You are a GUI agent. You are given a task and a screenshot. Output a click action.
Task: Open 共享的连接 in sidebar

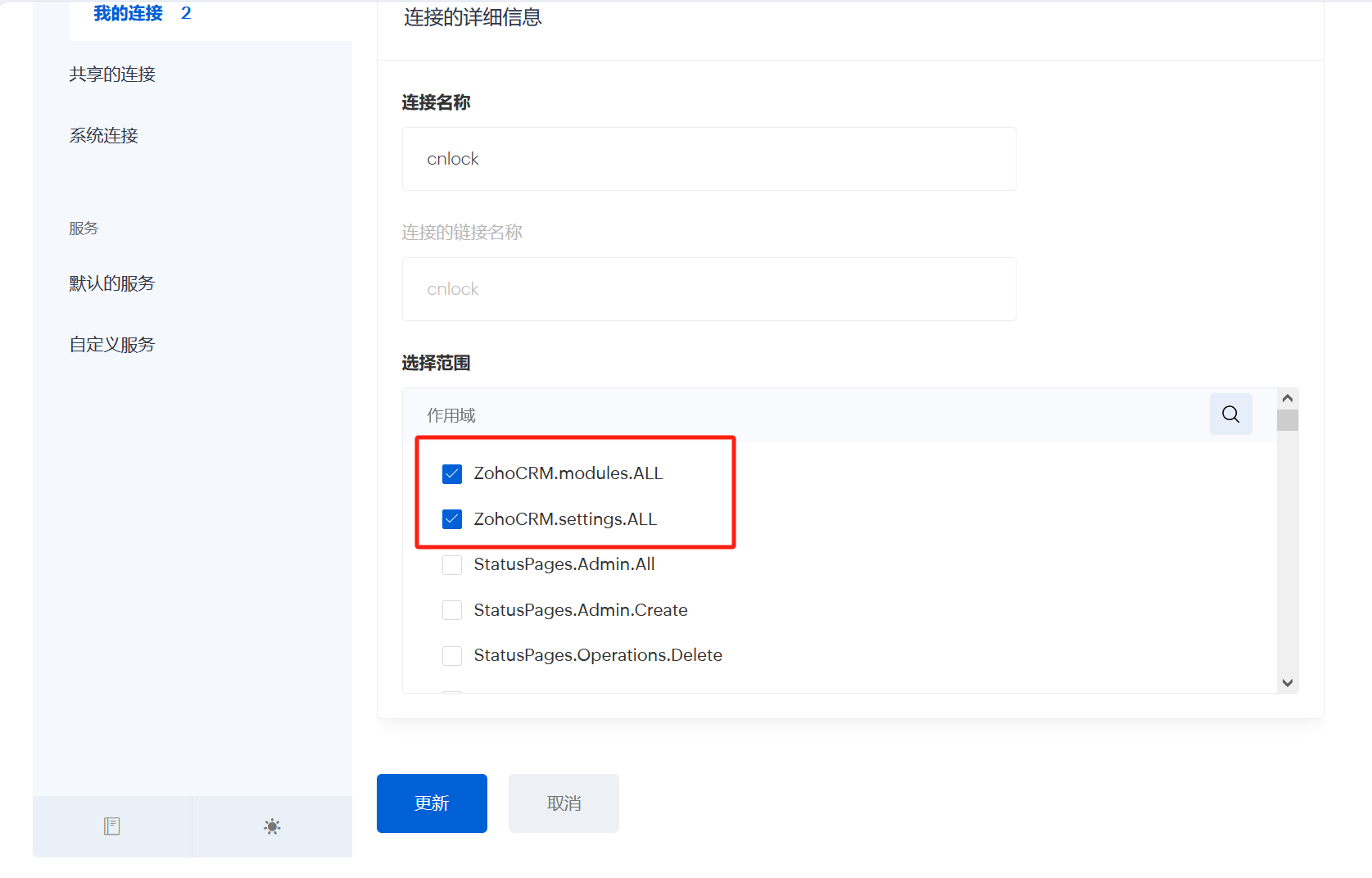click(112, 75)
